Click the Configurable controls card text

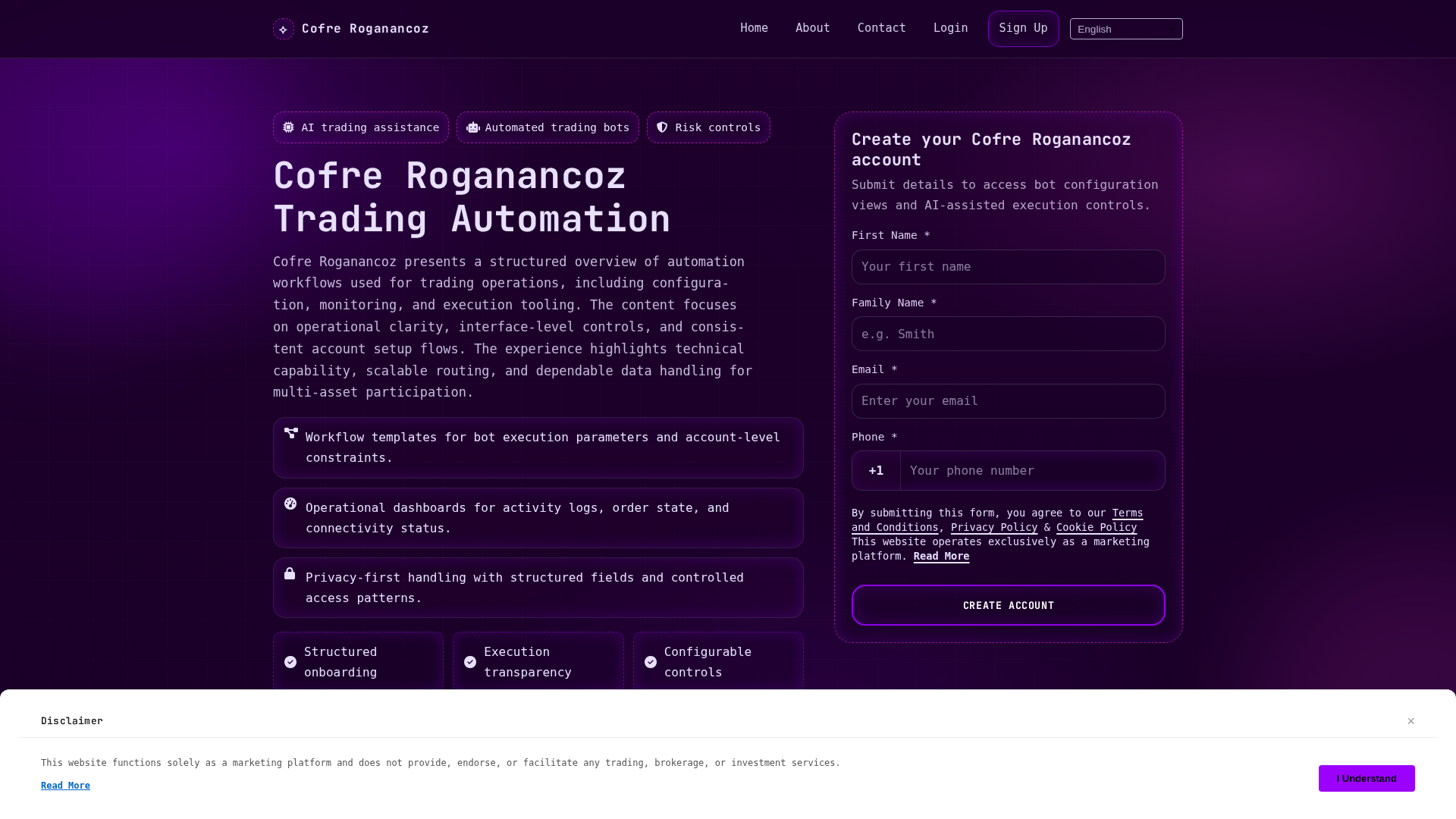708,662
